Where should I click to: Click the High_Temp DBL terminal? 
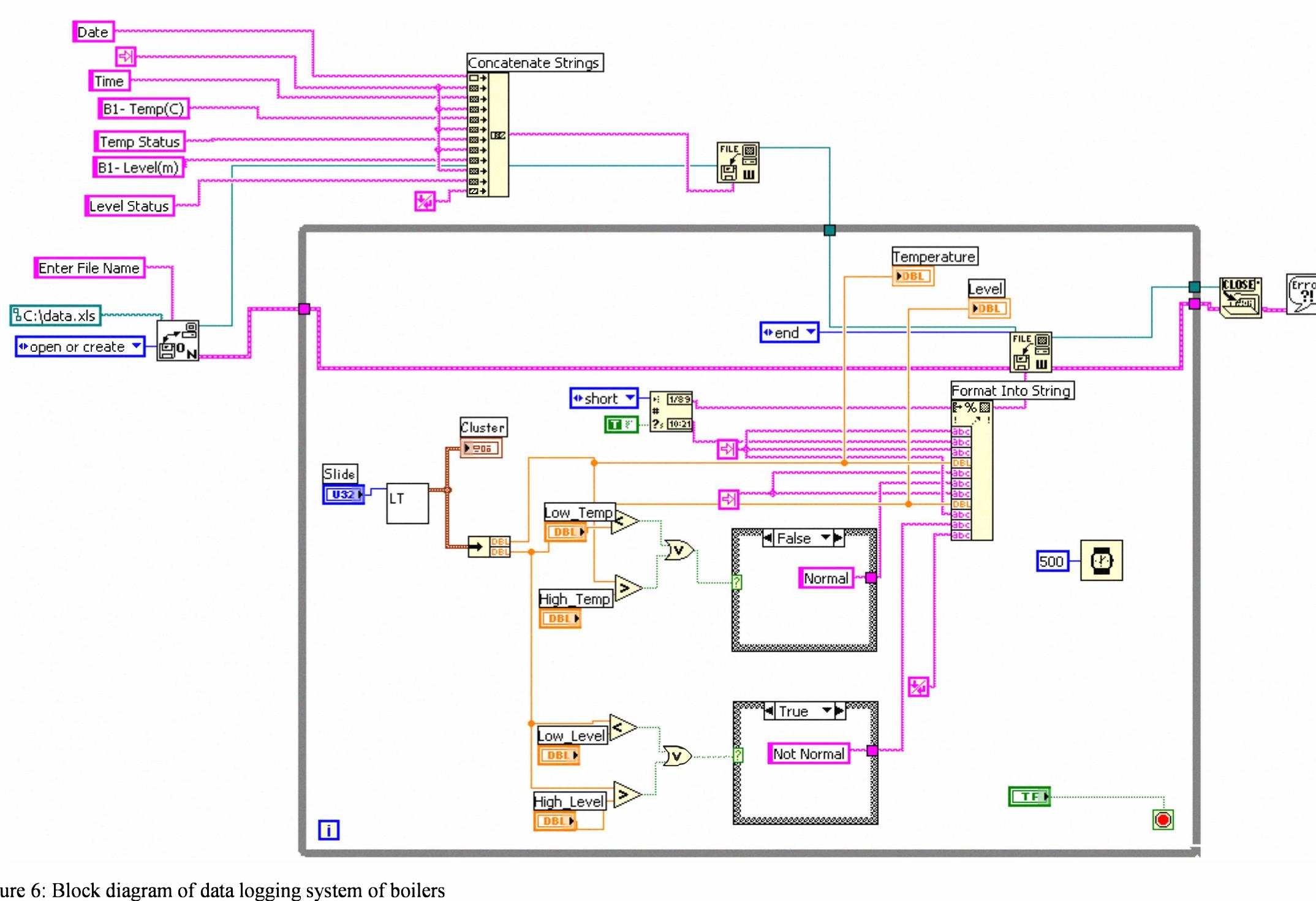click(560, 618)
